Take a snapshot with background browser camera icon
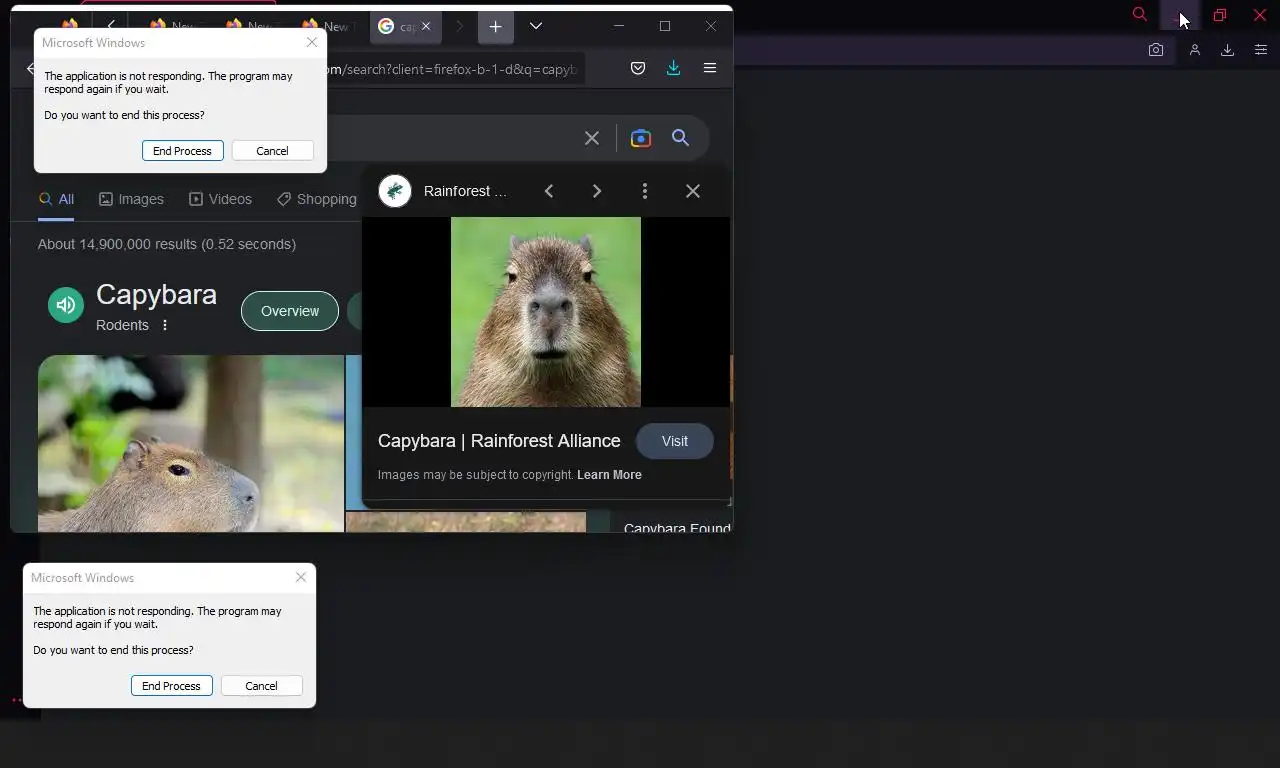 point(1156,50)
